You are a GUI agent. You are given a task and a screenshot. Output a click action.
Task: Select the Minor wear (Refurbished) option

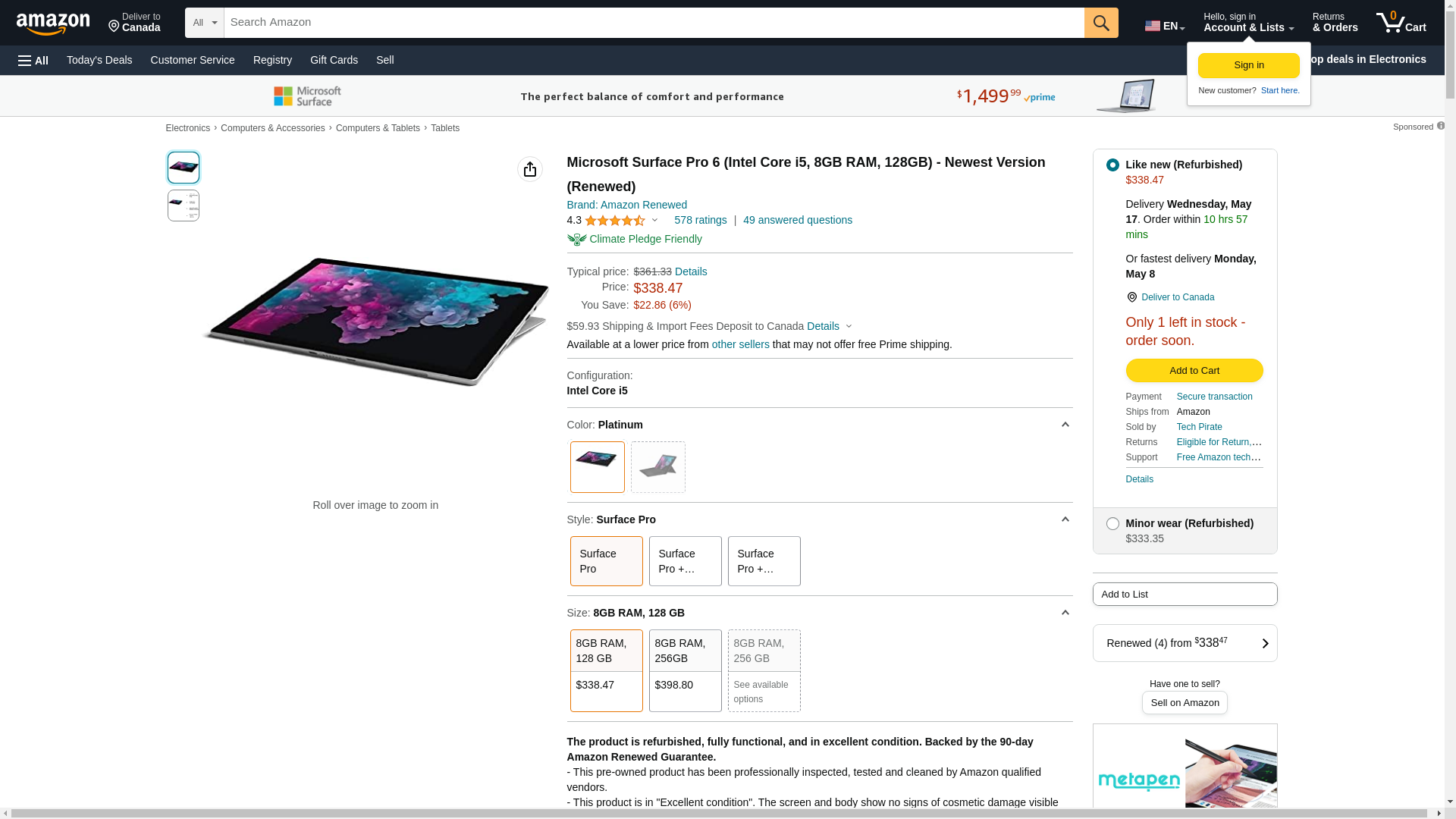(1112, 524)
